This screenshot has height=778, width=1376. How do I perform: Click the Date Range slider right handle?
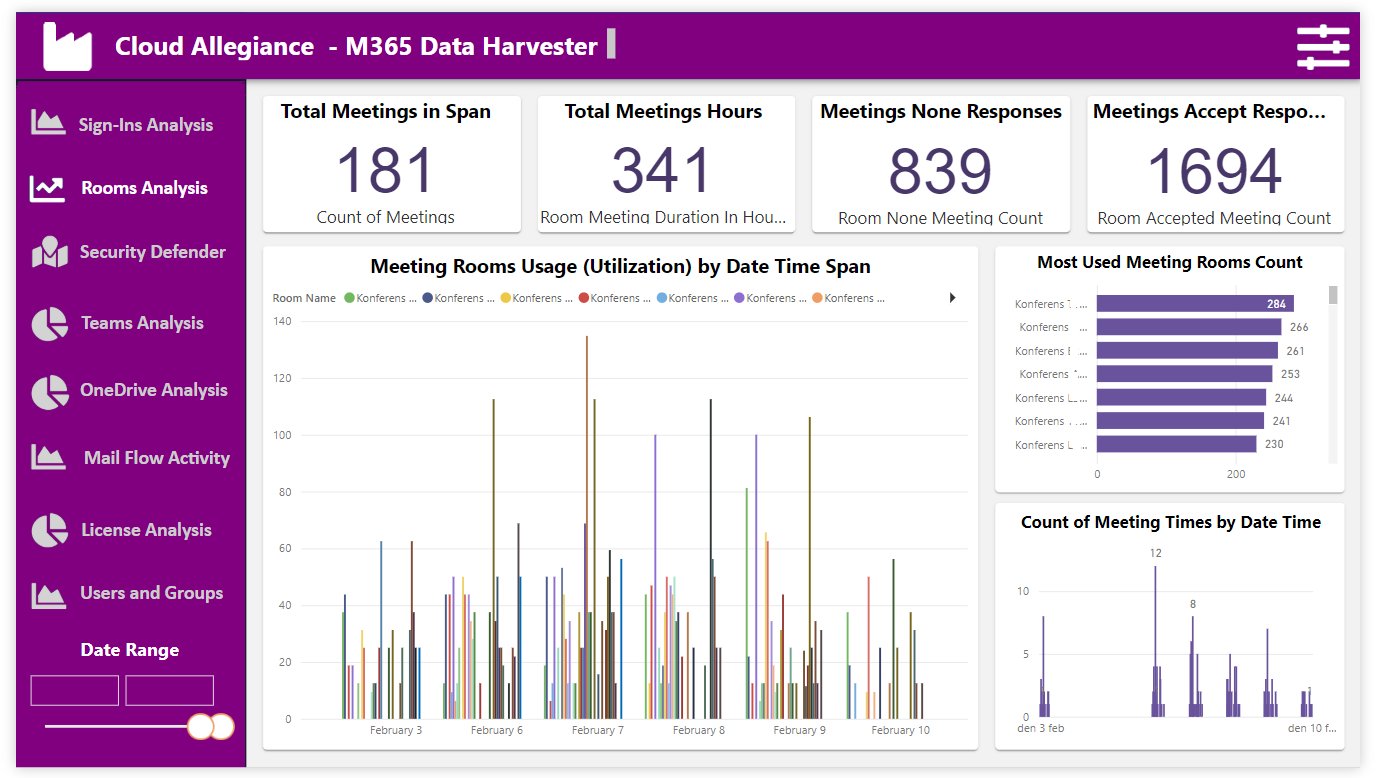pyautogui.click(x=222, y=726)
